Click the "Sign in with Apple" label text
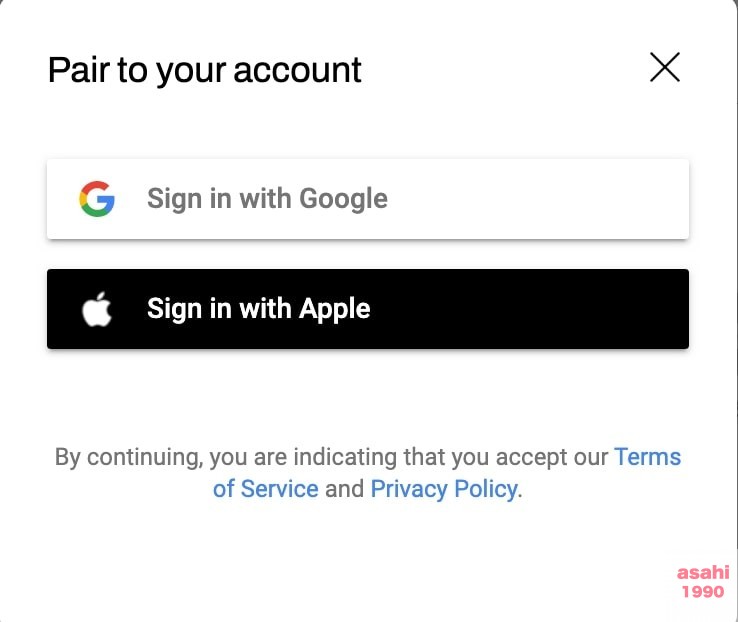Image resolution: width=738 pixels, height=622 pixels. click(x=258, y=309)
